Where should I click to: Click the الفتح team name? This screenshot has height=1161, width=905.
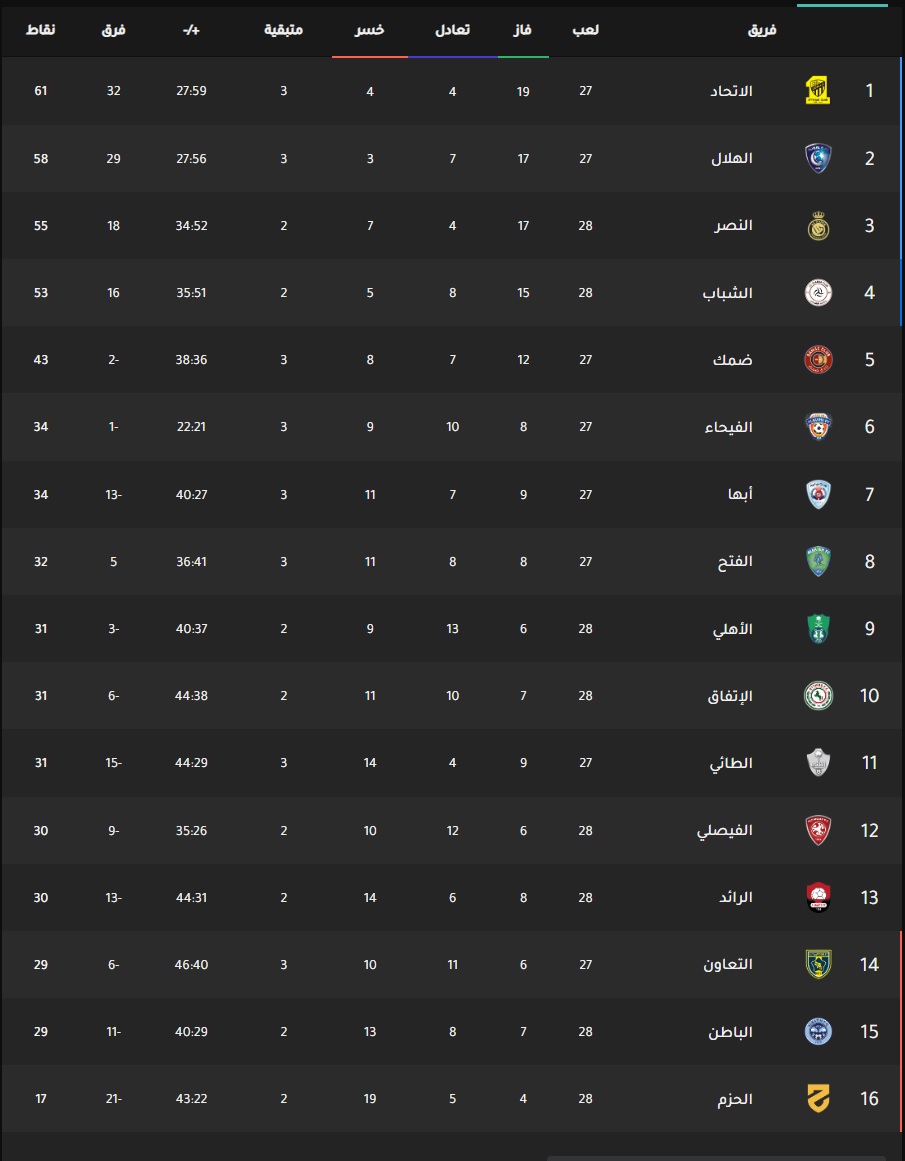(x=735, y=561)
